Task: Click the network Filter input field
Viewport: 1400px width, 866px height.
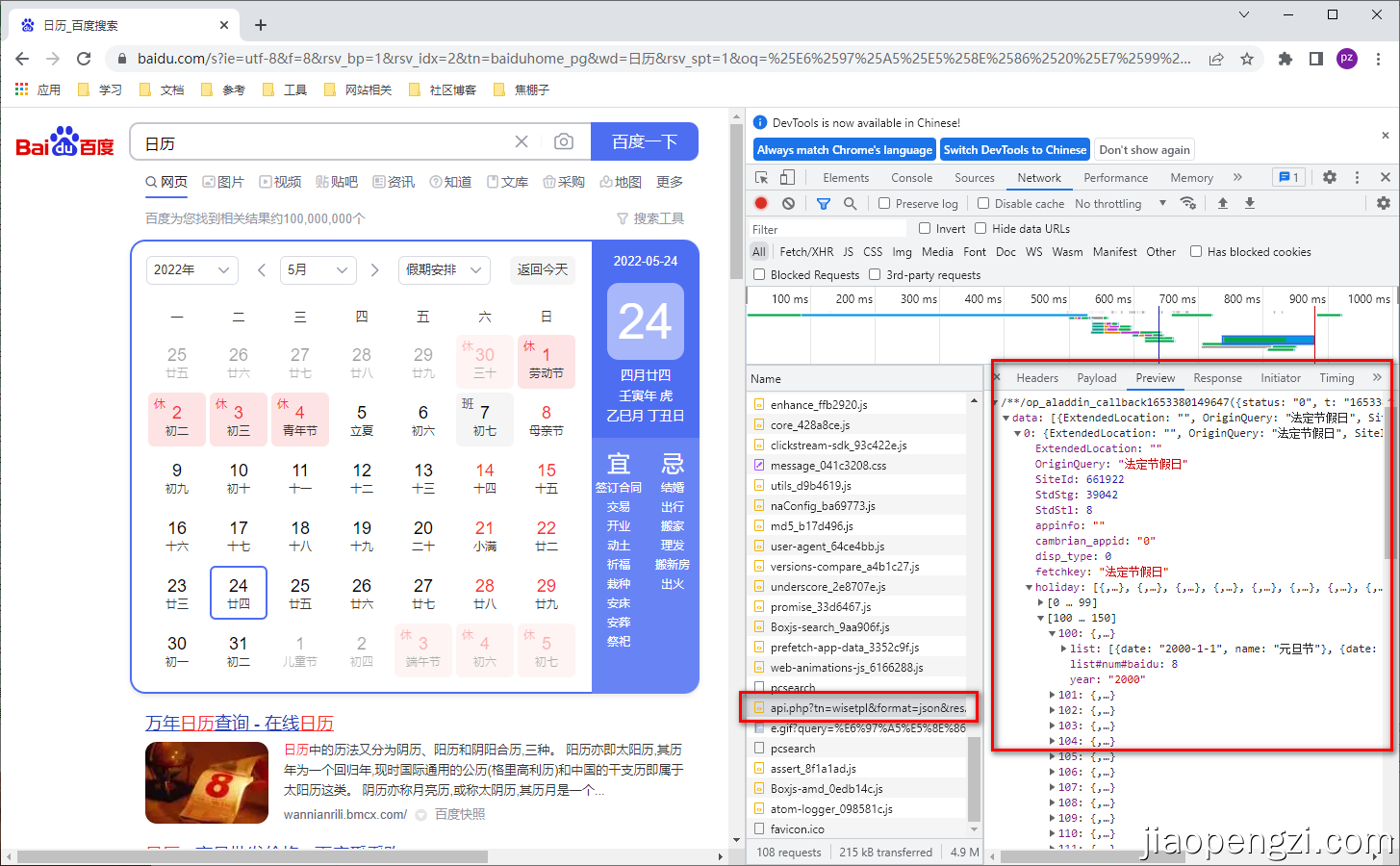Action: [827, 229]
